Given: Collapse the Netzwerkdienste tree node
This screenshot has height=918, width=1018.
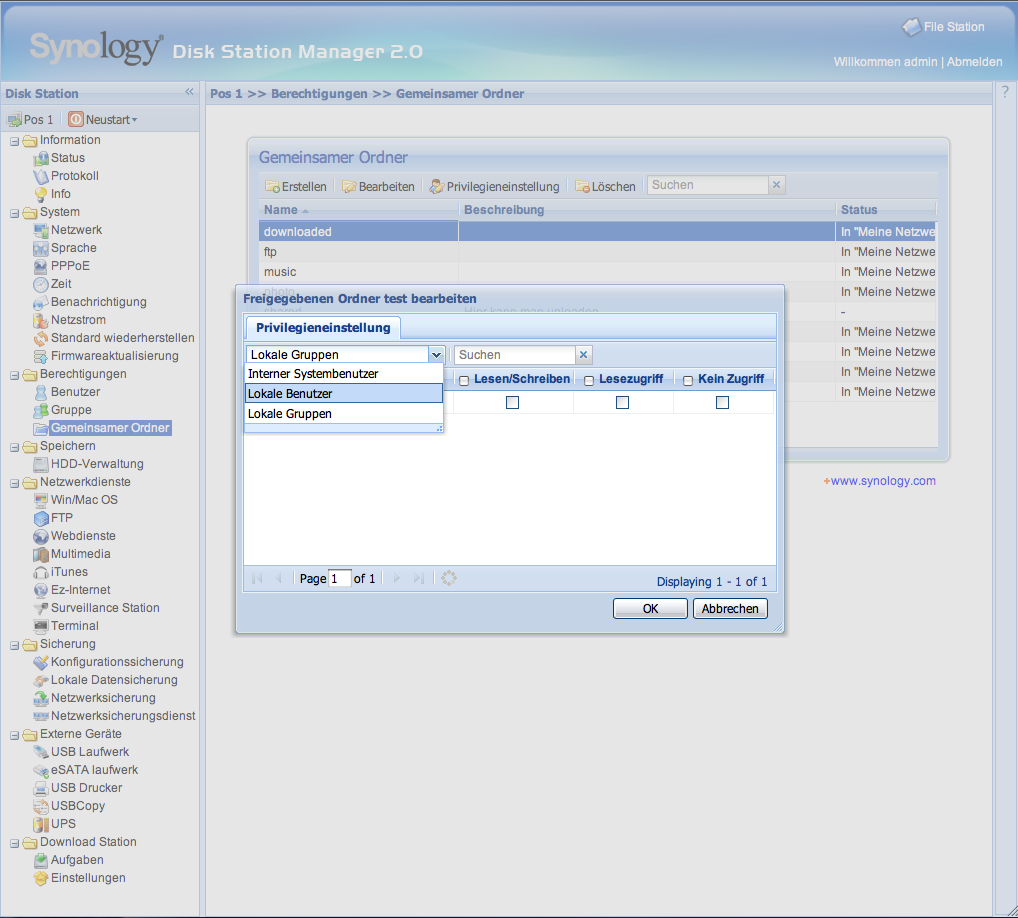Looking at the screenshot, I should click(x=15, y=482).
